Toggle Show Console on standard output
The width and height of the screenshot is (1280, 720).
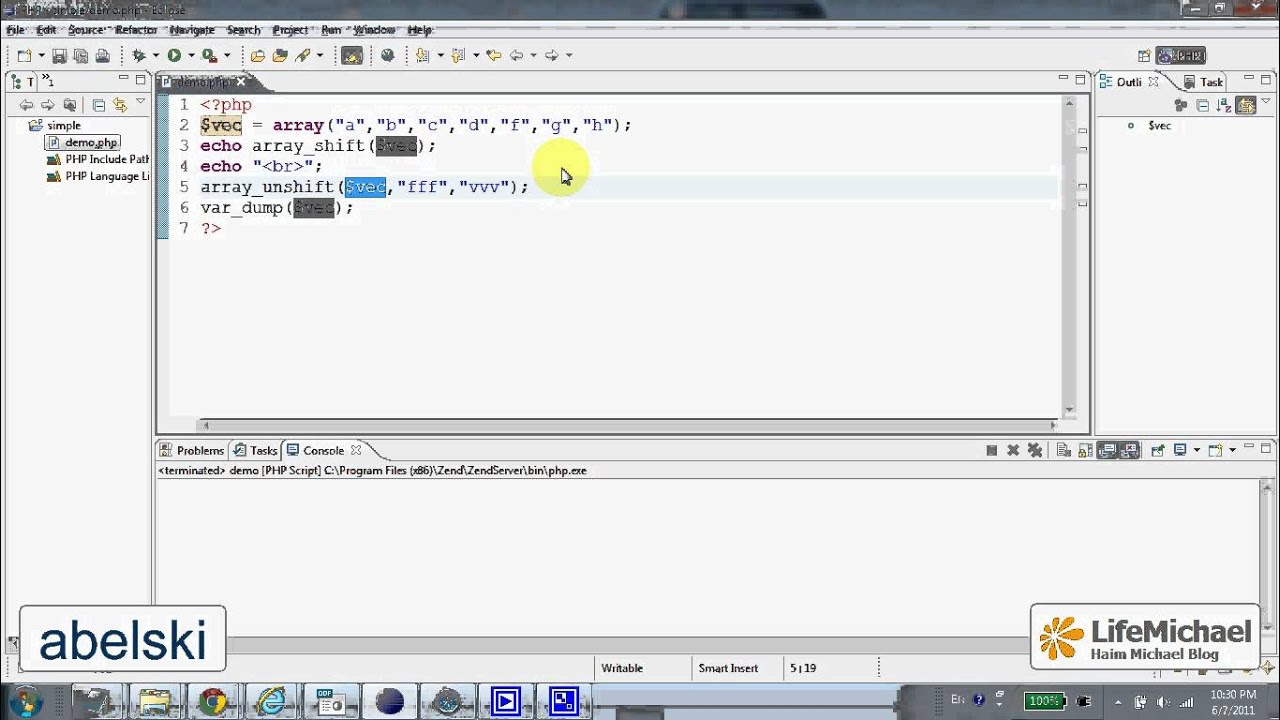(1107, 451)
